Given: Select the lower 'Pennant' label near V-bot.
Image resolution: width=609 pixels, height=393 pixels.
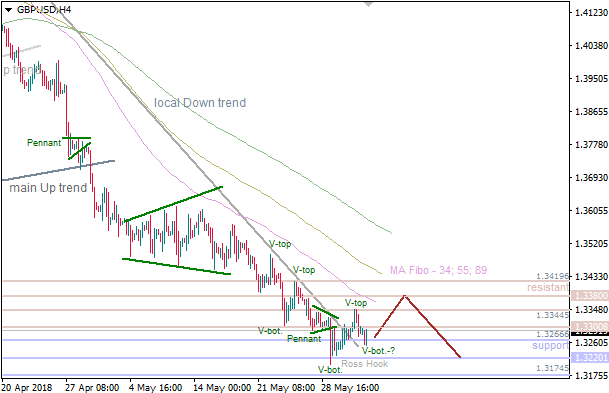Looking at the screenshot, I should pyautogui.click(x=304, y=339).
